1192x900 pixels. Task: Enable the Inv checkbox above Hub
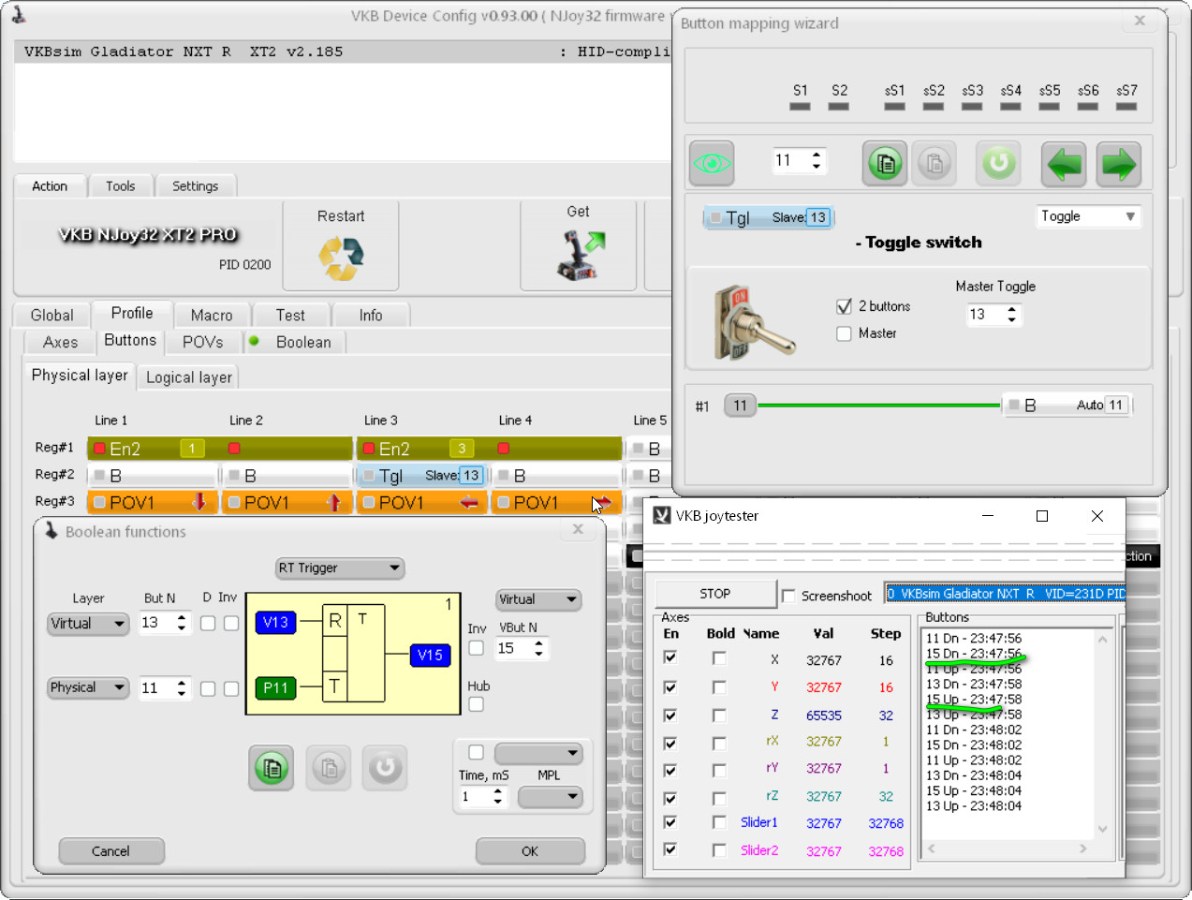476,648
